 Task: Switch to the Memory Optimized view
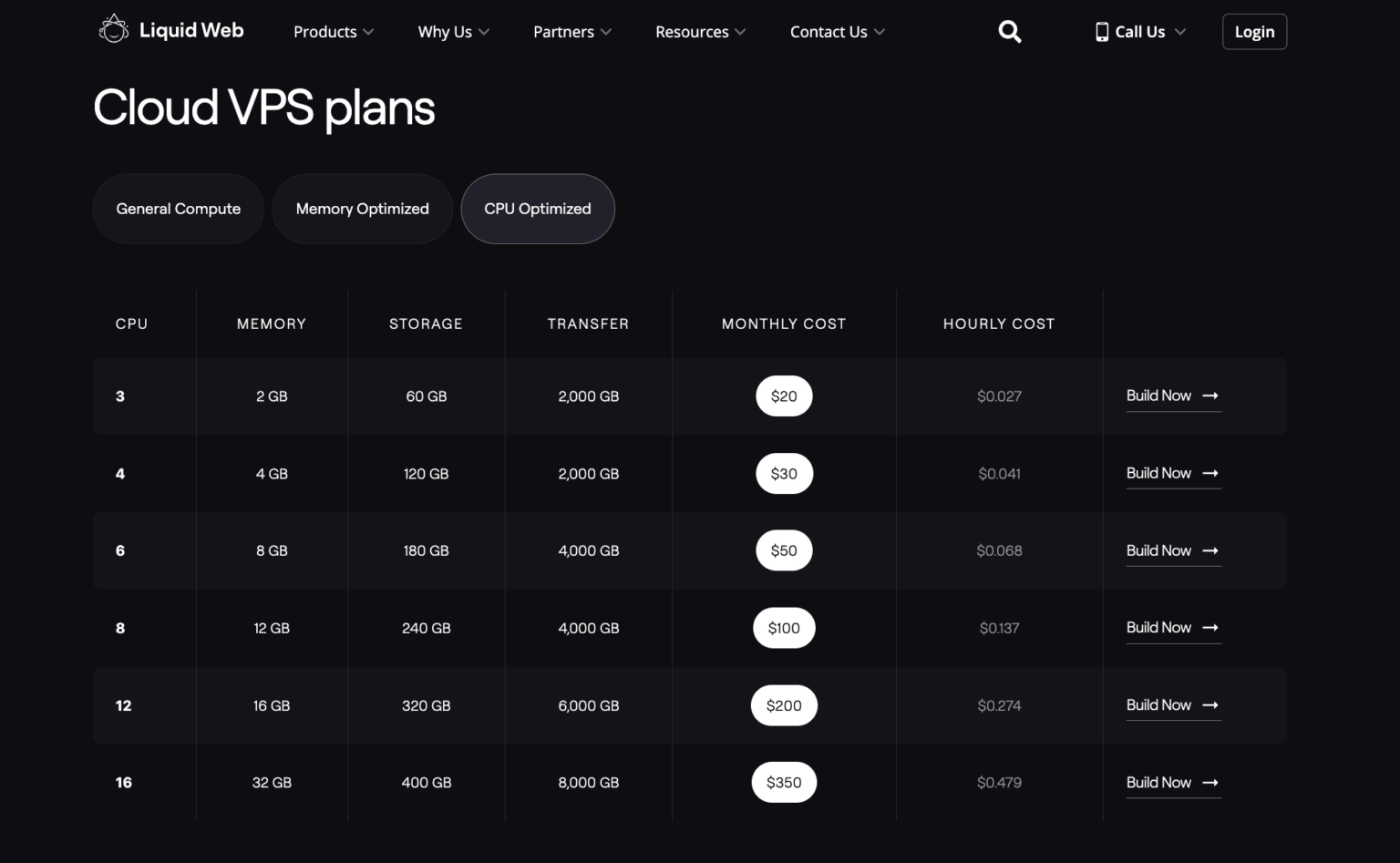[x=362, y=209]
